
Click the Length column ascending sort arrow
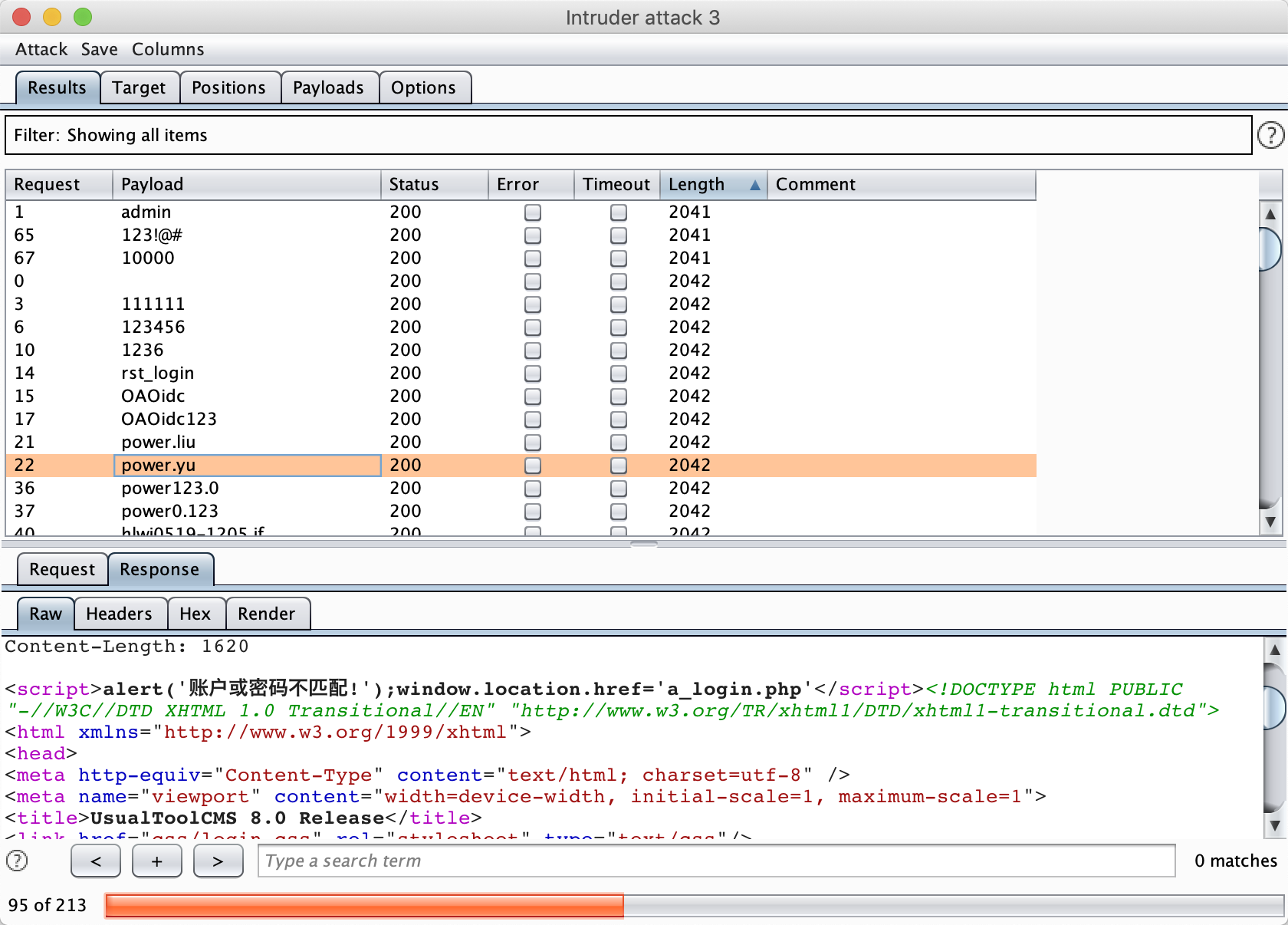pos(755,185)
